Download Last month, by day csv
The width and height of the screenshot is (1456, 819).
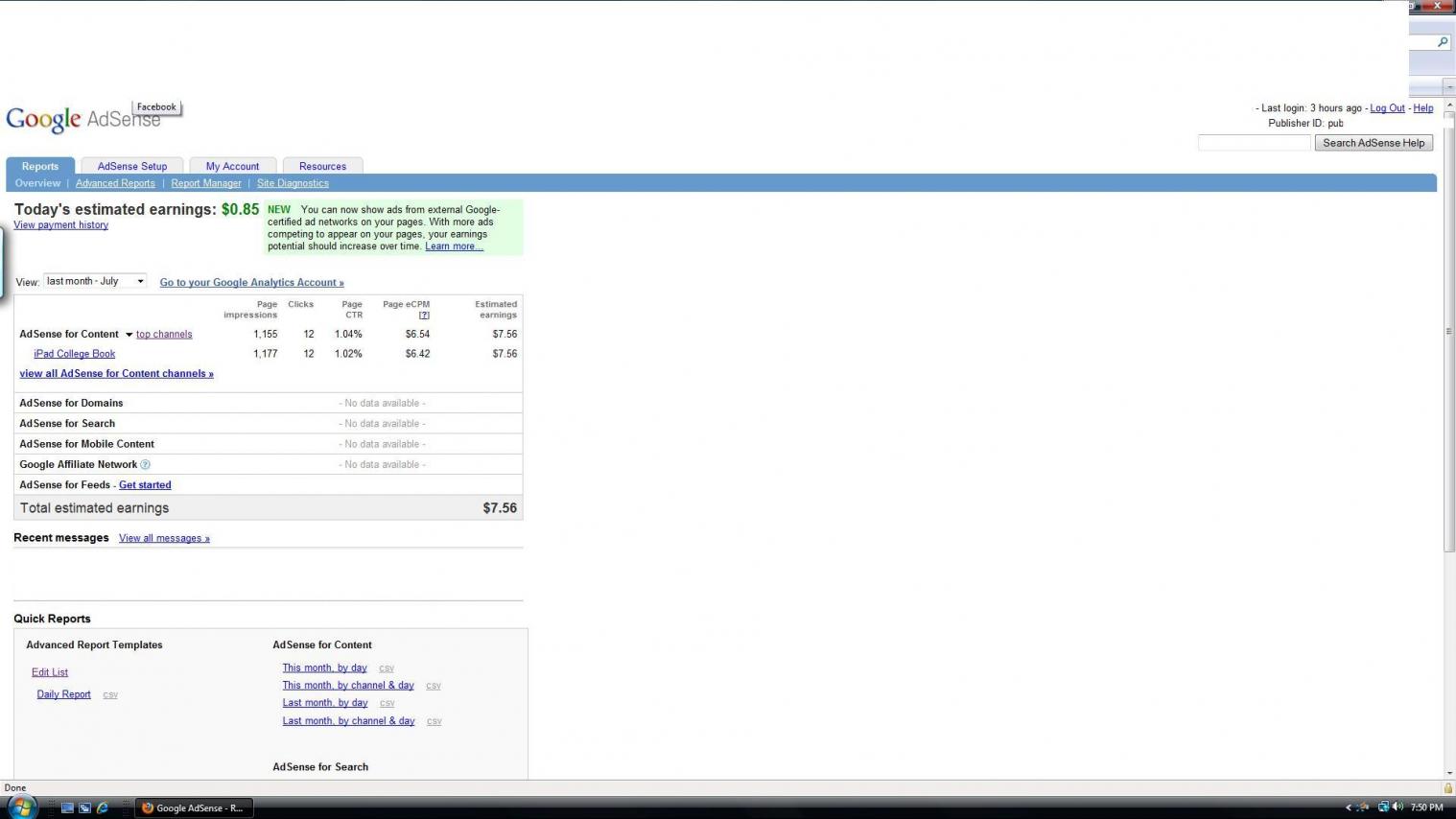[387, 704]
